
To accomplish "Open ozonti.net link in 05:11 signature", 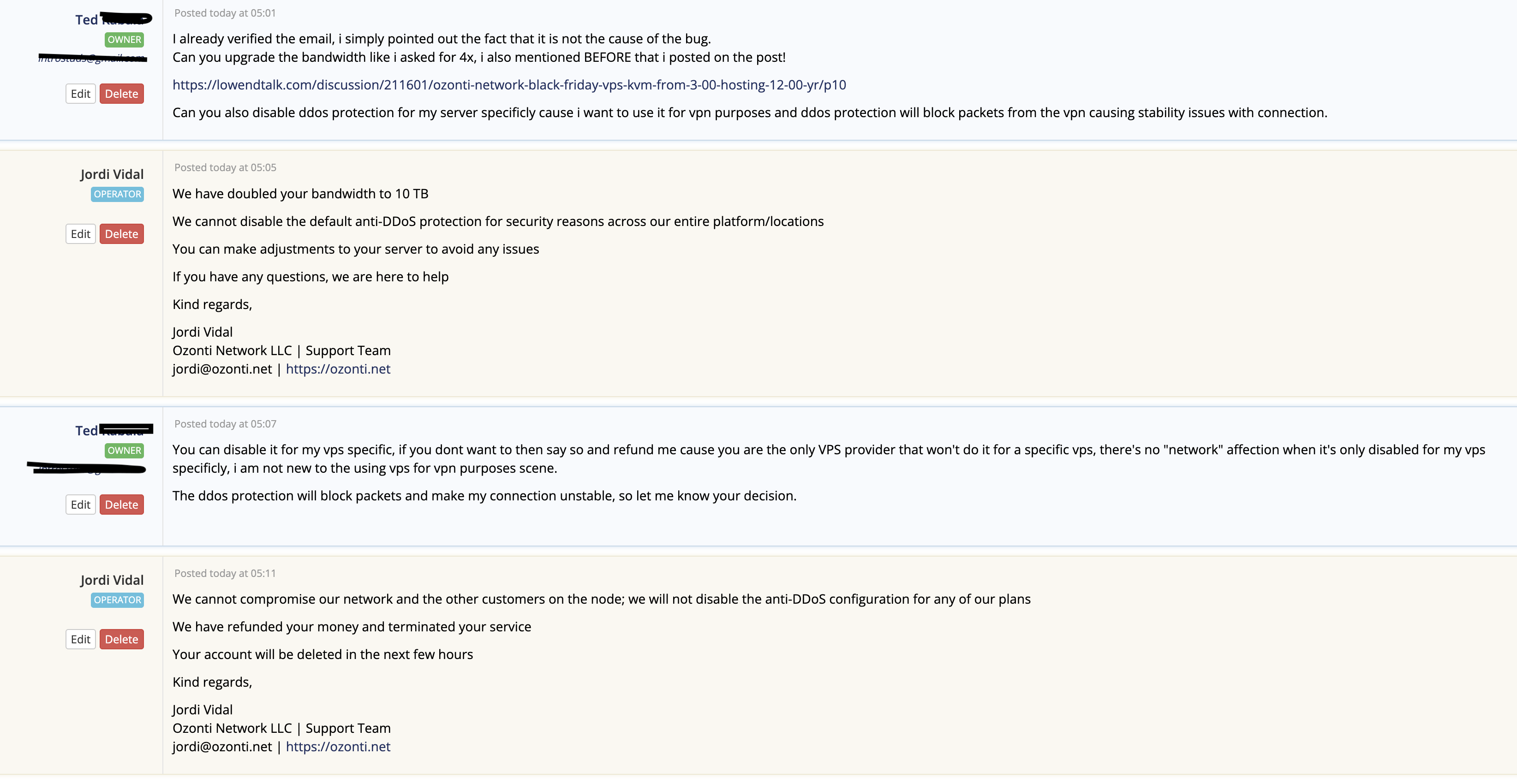I will [338, 747].
